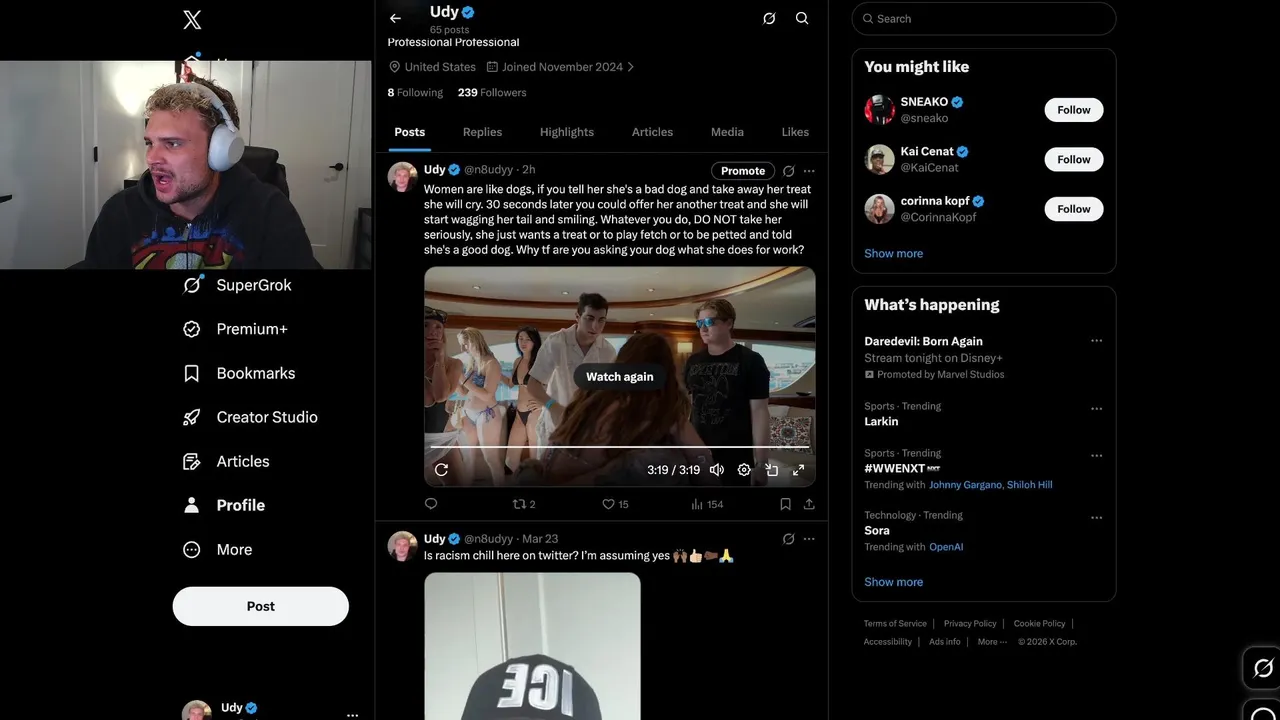Open Profile in sidebar
This screenshot has width=1280, height=720.
224,505
